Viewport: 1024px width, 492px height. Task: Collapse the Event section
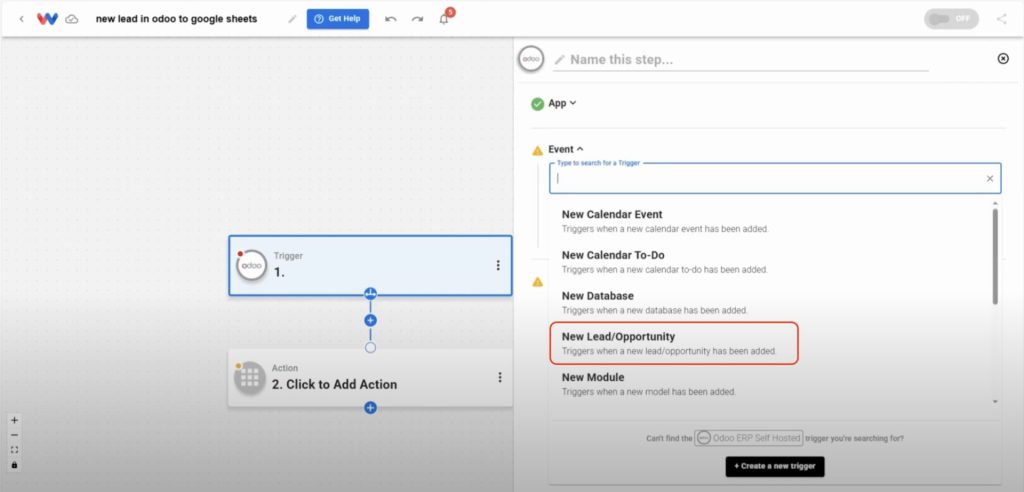point(566,150)
